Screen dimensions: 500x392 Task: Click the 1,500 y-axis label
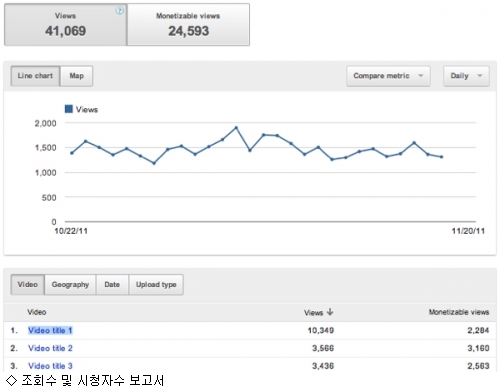46,148
